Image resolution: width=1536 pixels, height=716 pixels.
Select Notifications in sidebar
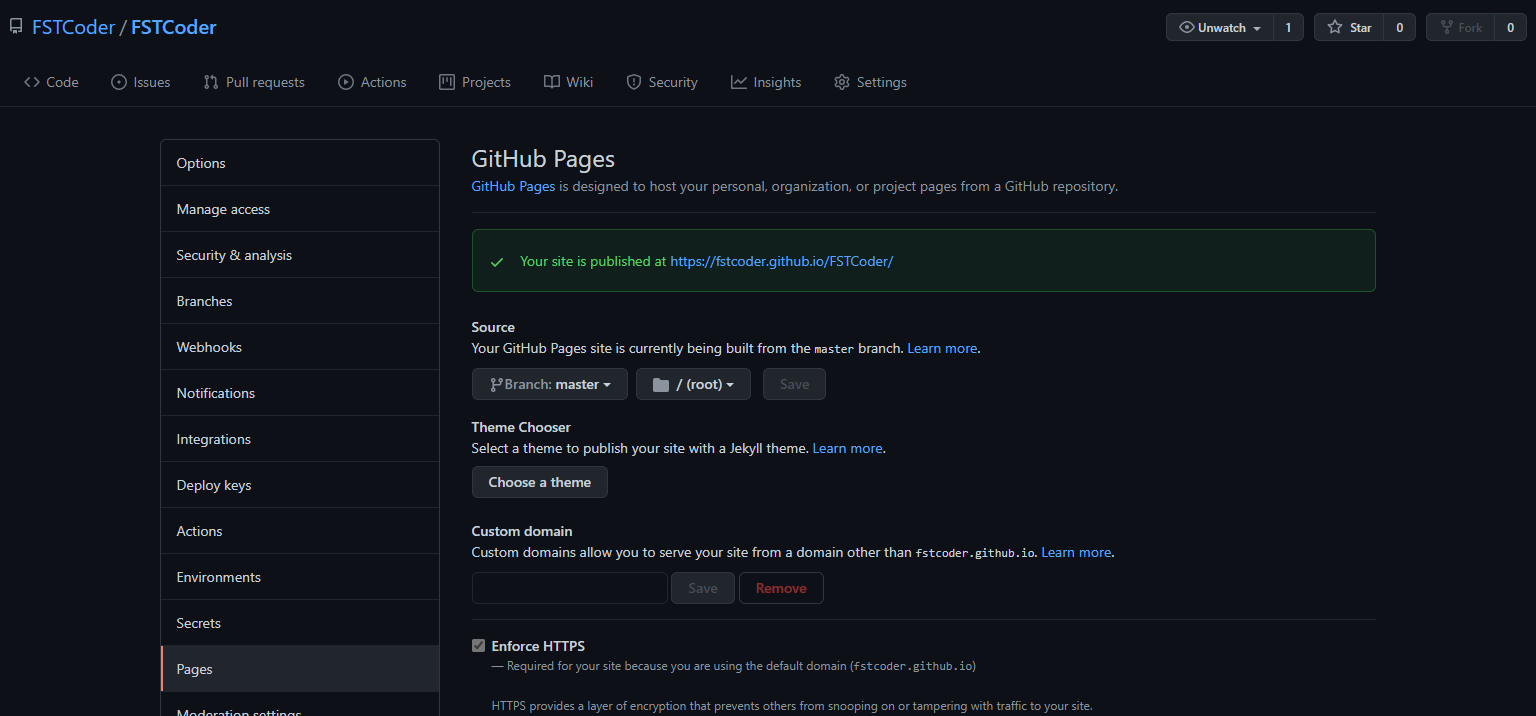(300, 393)
